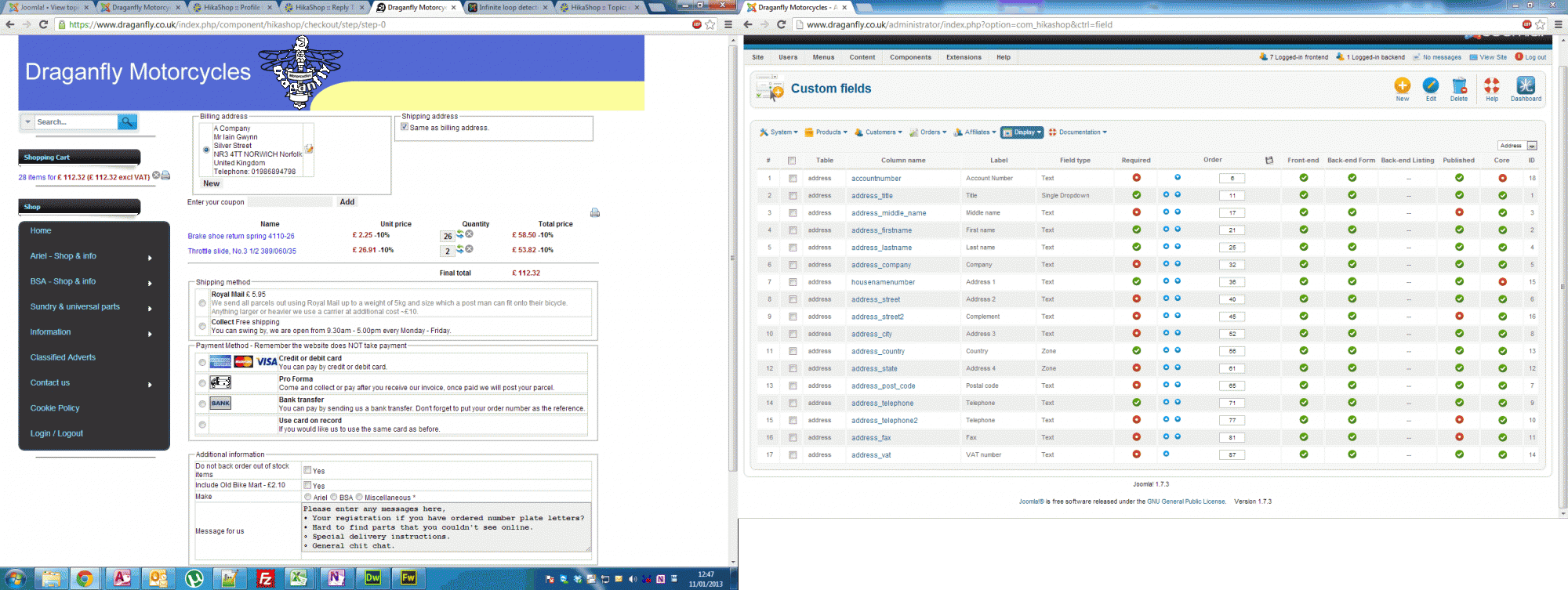
Task: Select the Royal Mail shipping method
Action: pos(202,303)
